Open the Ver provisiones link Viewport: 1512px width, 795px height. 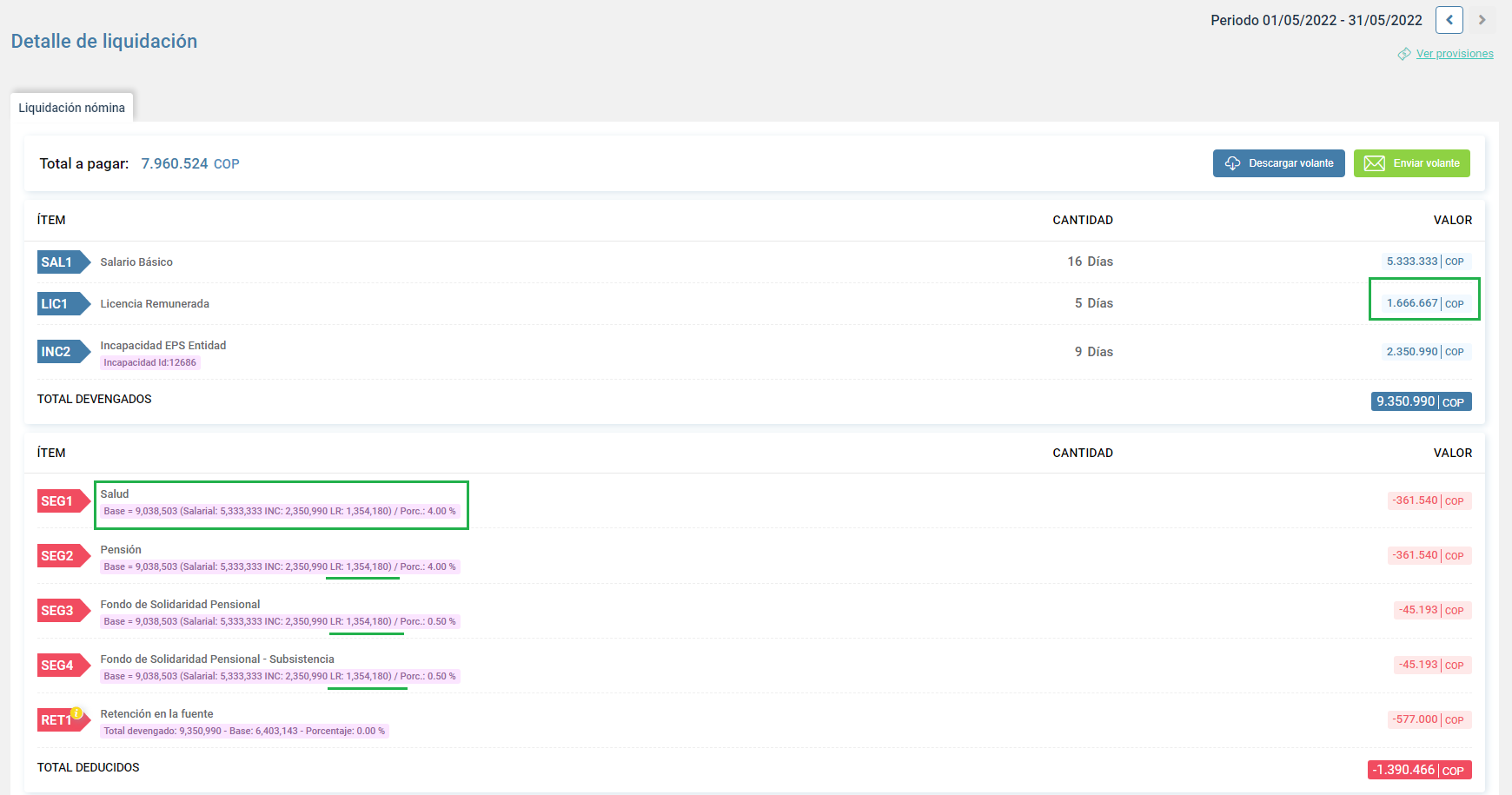coord(1455,54)
